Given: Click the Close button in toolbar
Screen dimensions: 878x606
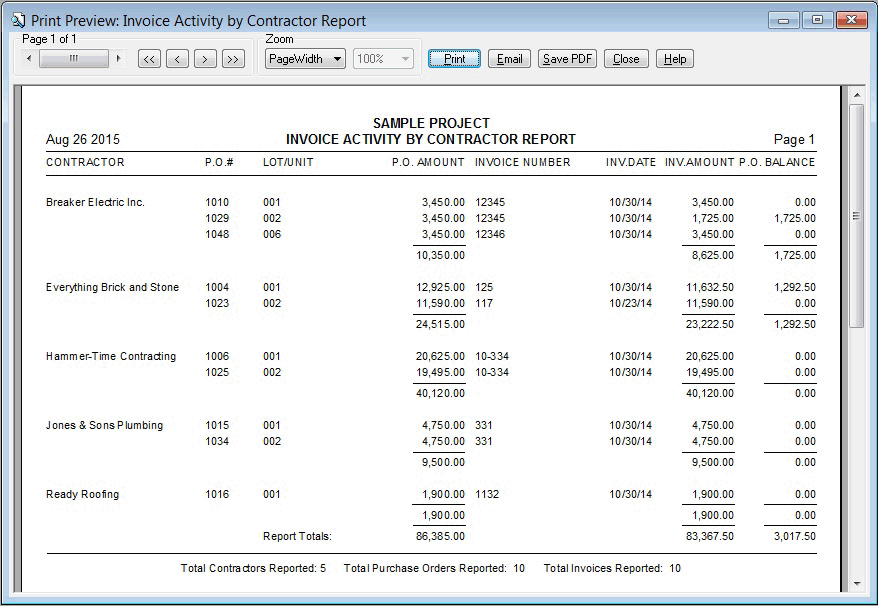Looking at the screenshot, I should (x=626, y=59).
